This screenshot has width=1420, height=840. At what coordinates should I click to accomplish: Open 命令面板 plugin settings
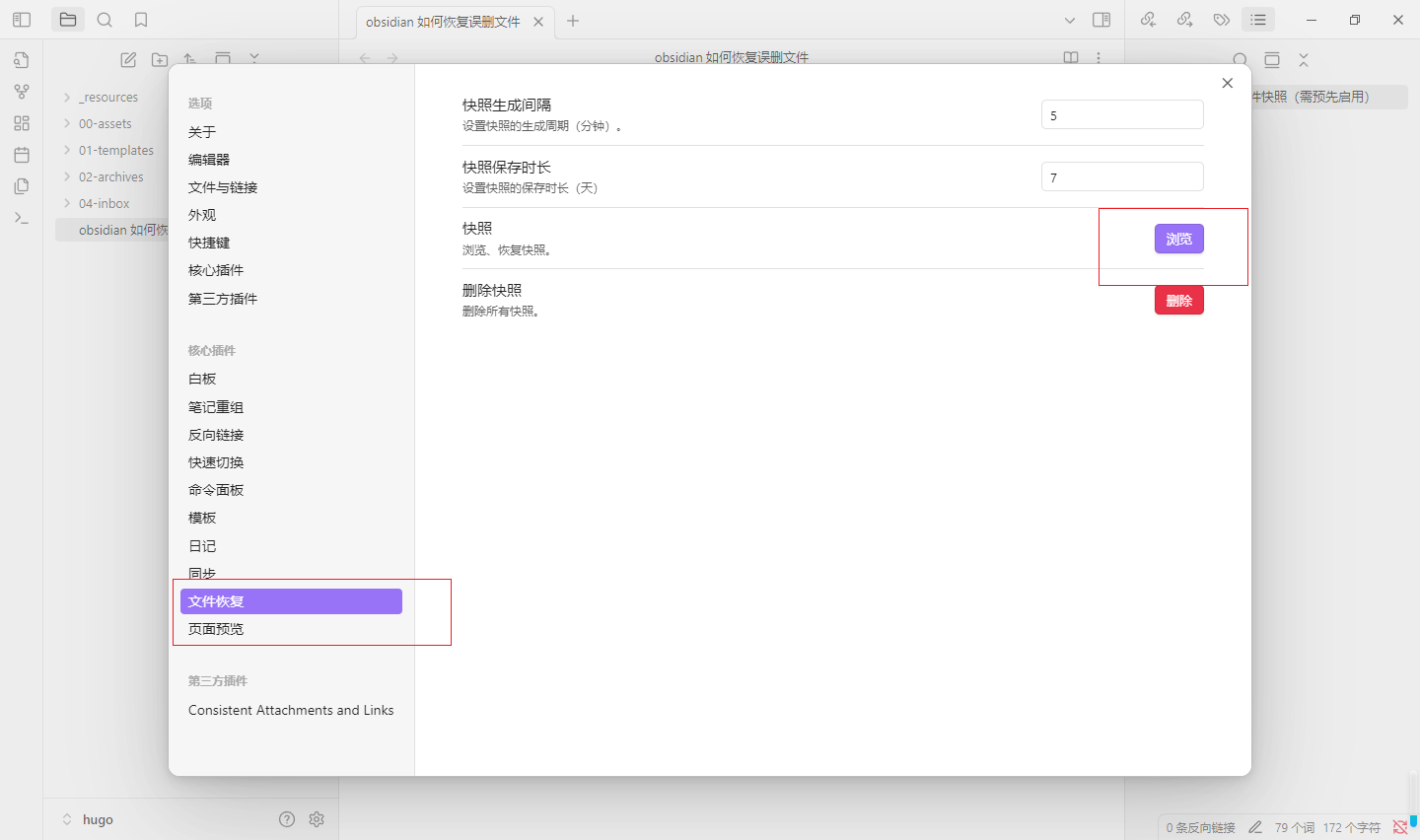pos(291,490)
